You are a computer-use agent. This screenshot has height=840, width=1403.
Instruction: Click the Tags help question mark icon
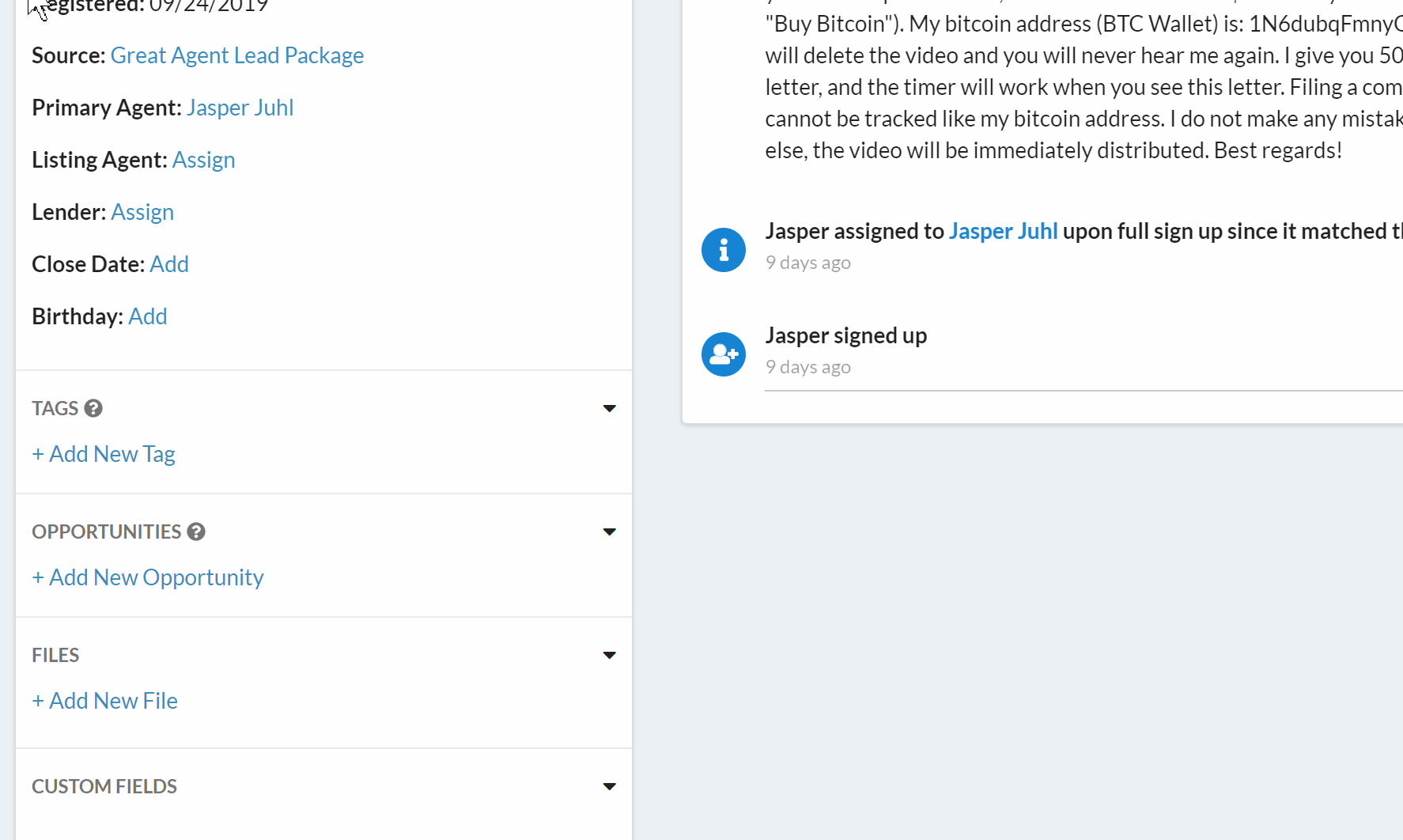click(93, 408)
